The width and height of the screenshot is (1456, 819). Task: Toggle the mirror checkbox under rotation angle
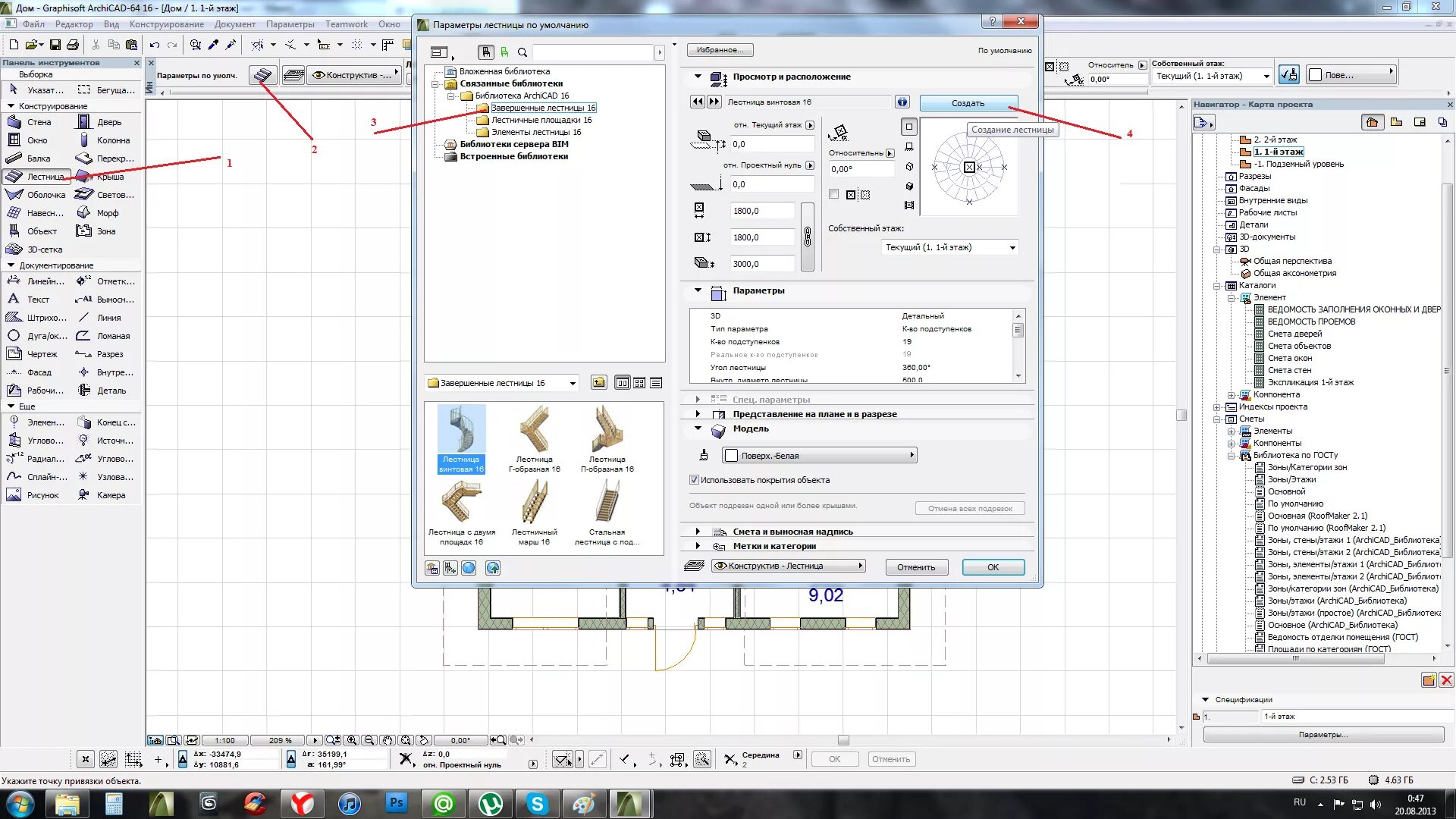pyautogui.click(x=834, y=194)
